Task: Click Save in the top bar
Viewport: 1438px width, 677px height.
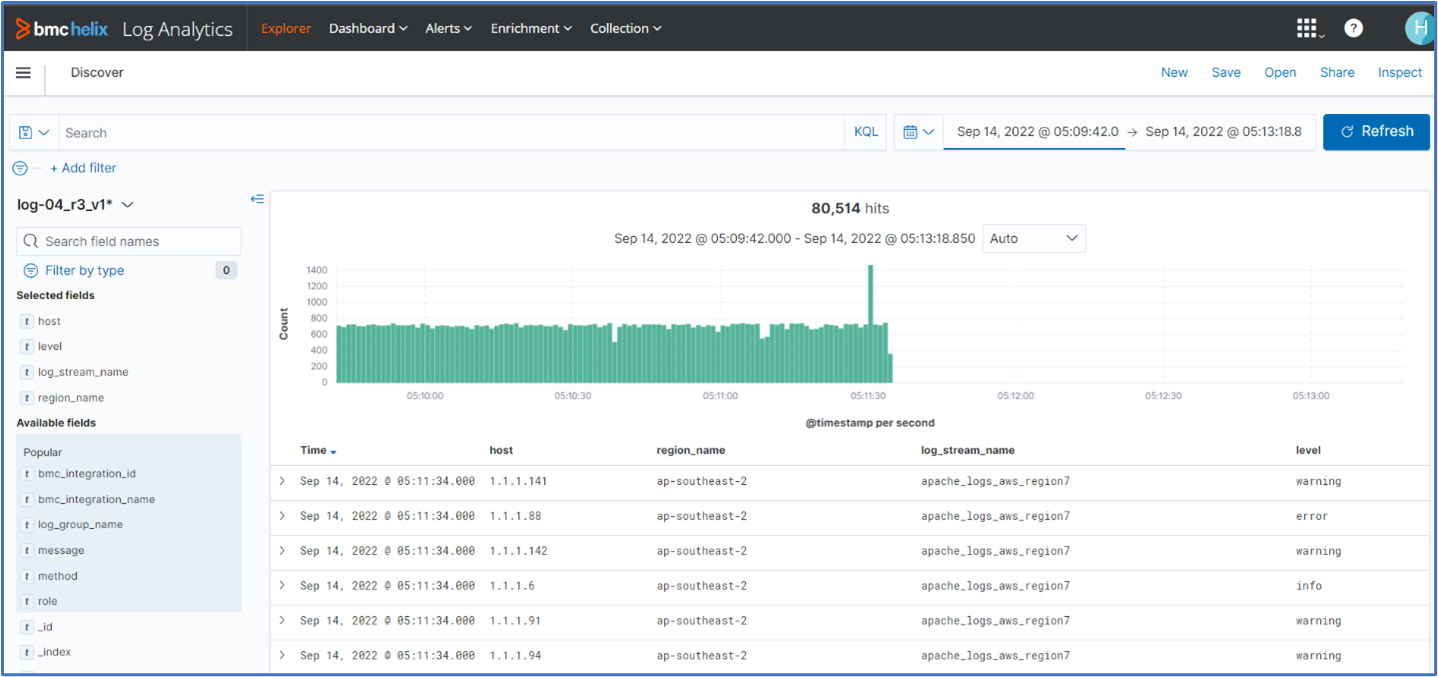Action: click(x=1226, y=72)
